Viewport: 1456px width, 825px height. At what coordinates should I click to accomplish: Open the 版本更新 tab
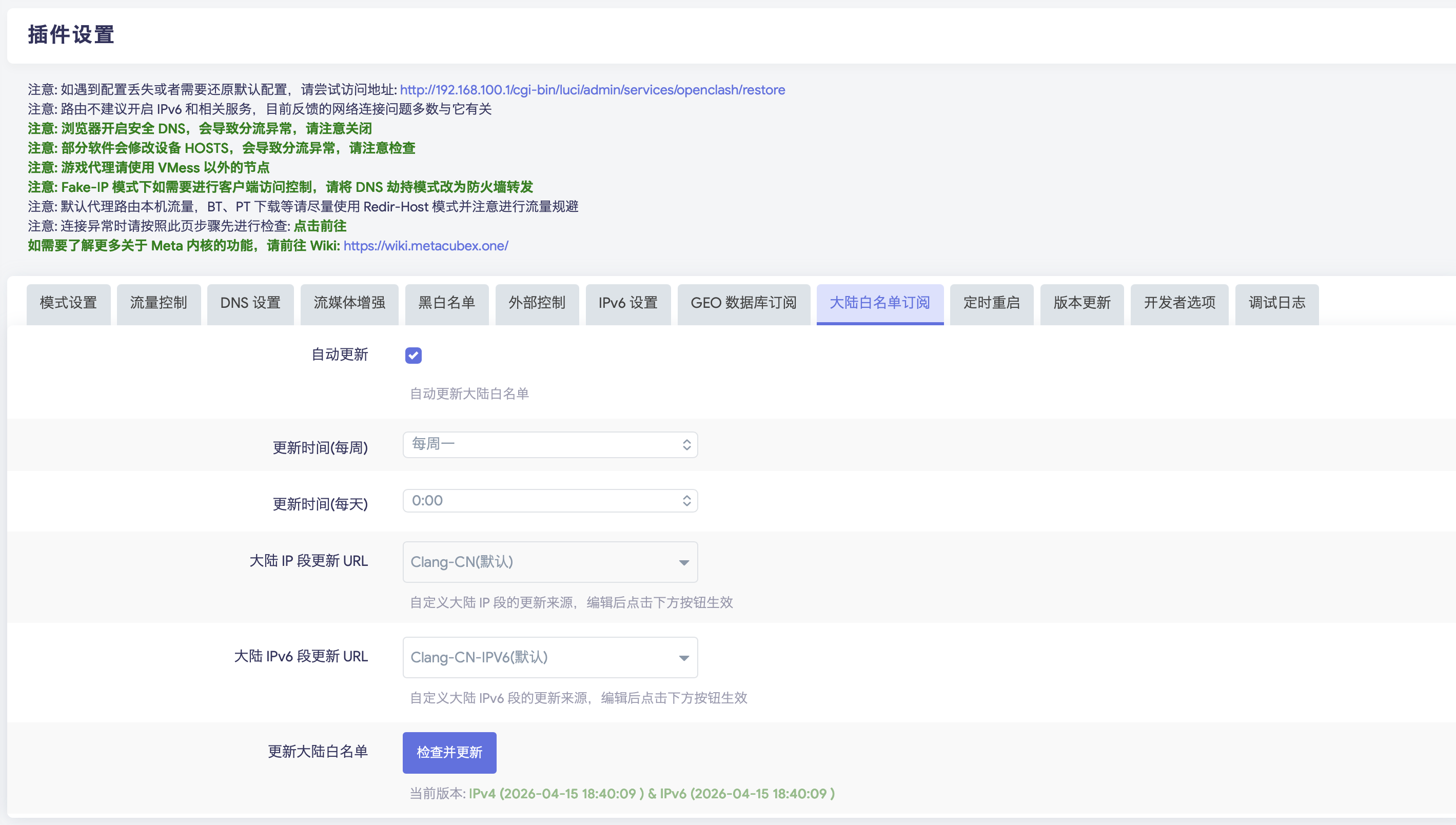coord(1081,304)
